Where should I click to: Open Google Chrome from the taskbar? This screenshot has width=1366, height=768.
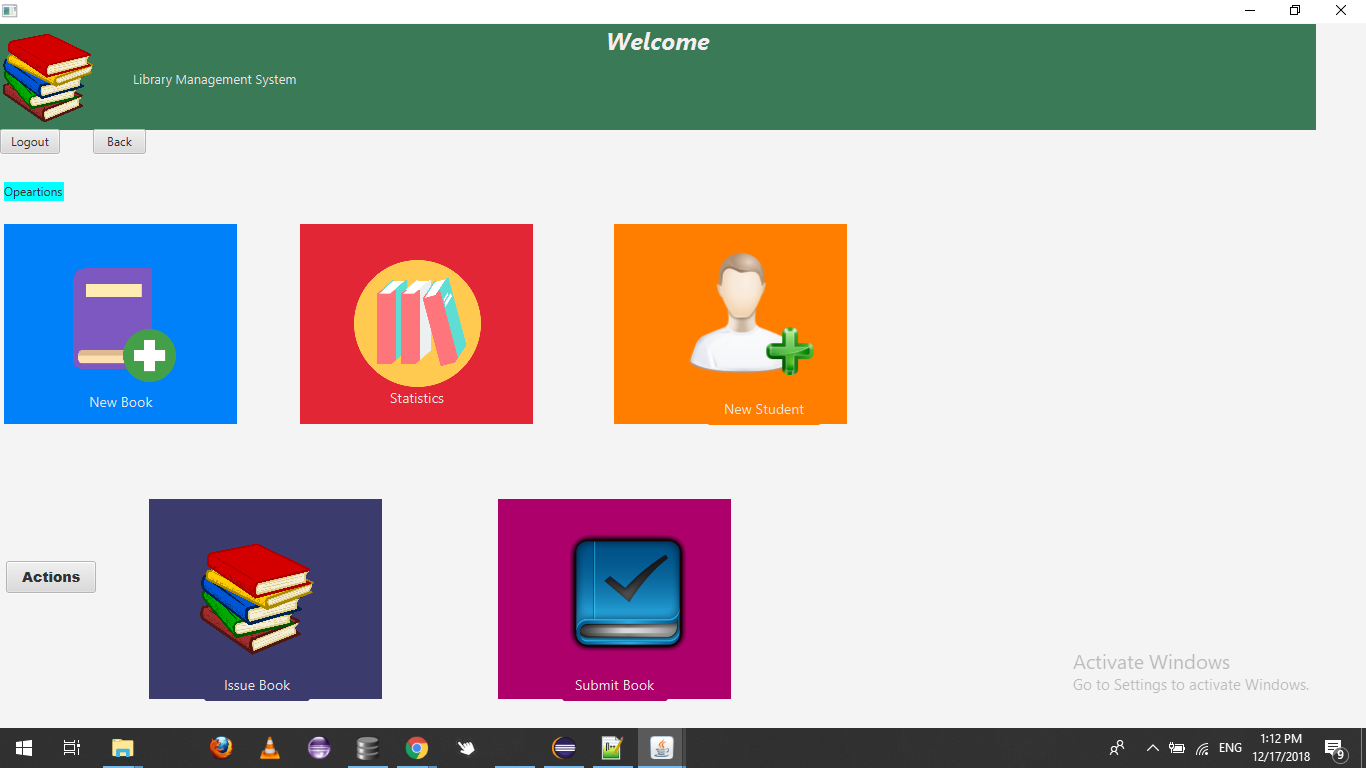coord(417,748)
